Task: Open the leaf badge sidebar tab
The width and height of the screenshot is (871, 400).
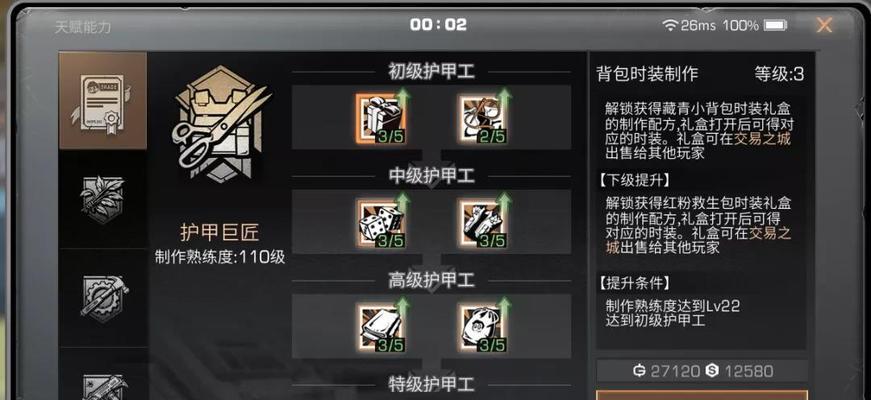Action: coord(103,199)
